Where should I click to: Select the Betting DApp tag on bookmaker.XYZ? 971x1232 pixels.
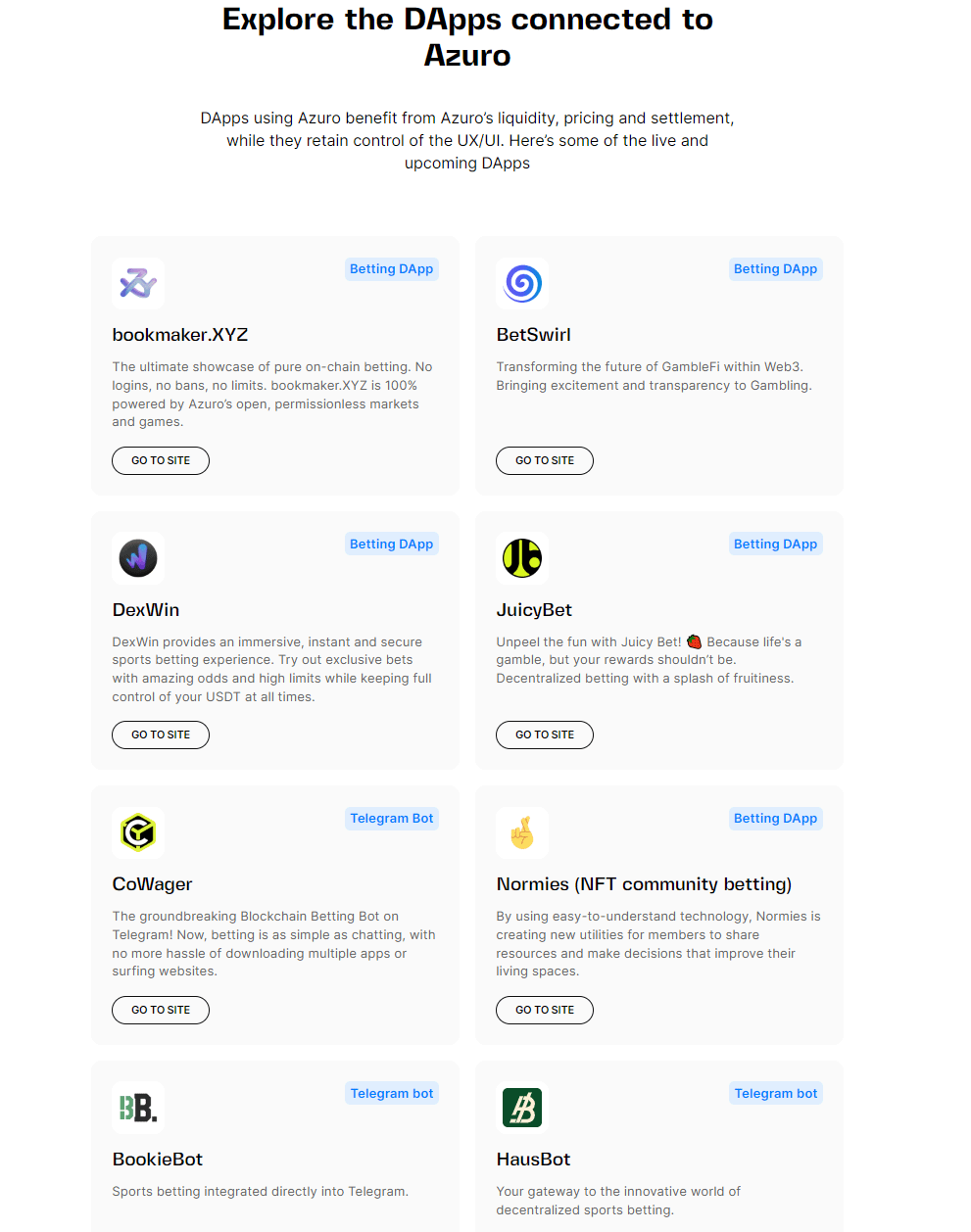(391, 269)
